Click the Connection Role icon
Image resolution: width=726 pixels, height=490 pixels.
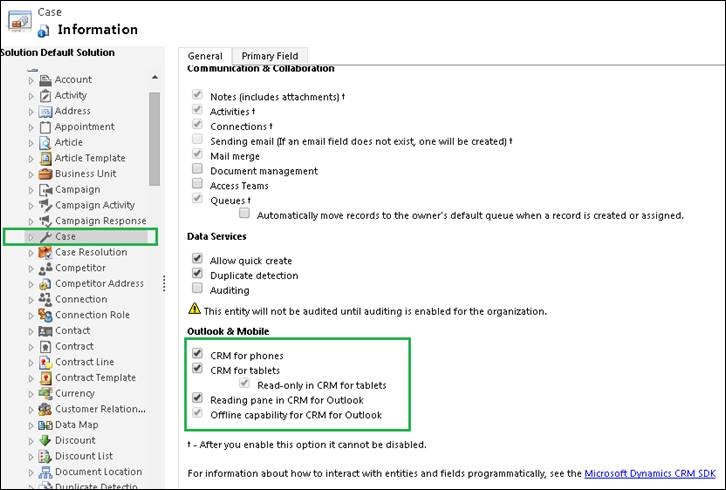(x=45, y=315)
